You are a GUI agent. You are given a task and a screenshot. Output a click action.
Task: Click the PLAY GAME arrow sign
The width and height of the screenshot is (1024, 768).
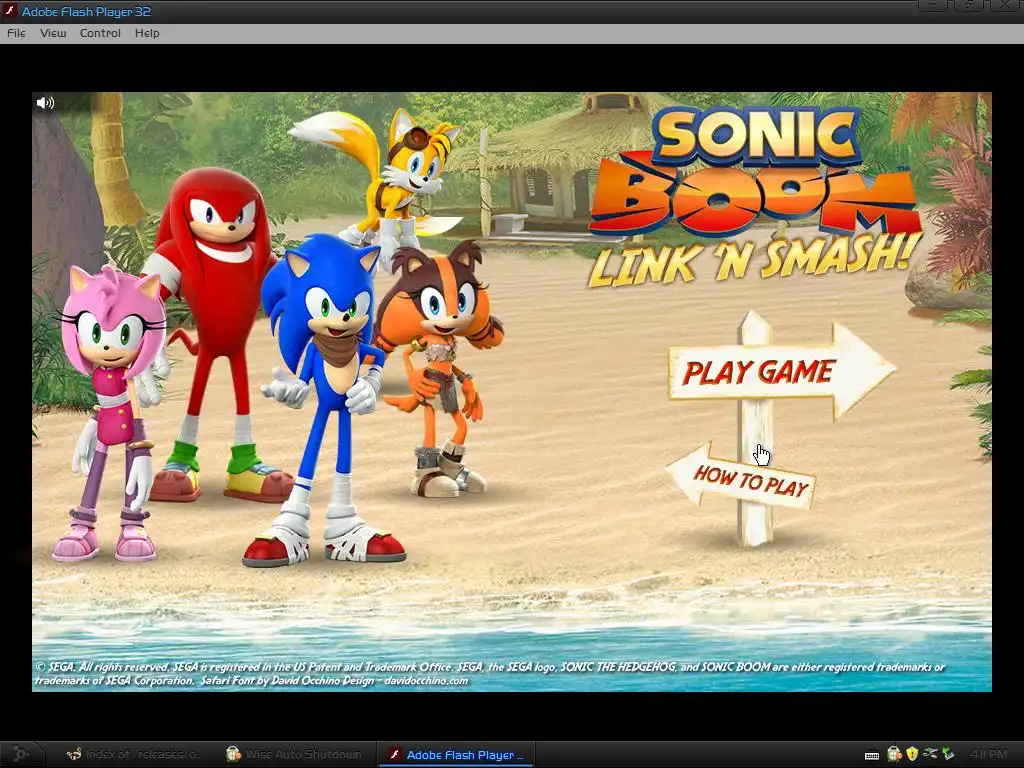(x=782, y=372)
